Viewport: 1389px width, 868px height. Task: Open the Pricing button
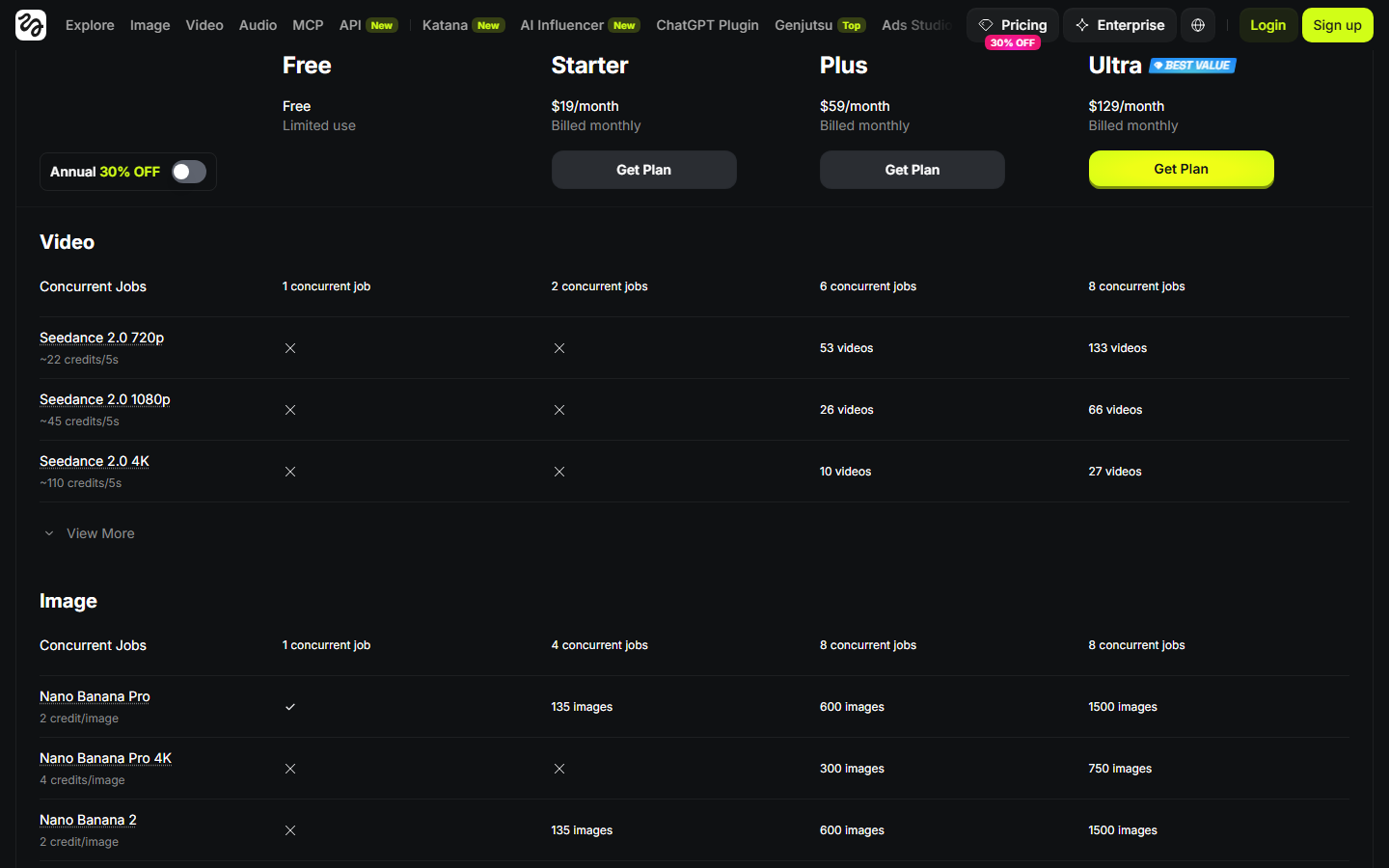(1013, 25)
